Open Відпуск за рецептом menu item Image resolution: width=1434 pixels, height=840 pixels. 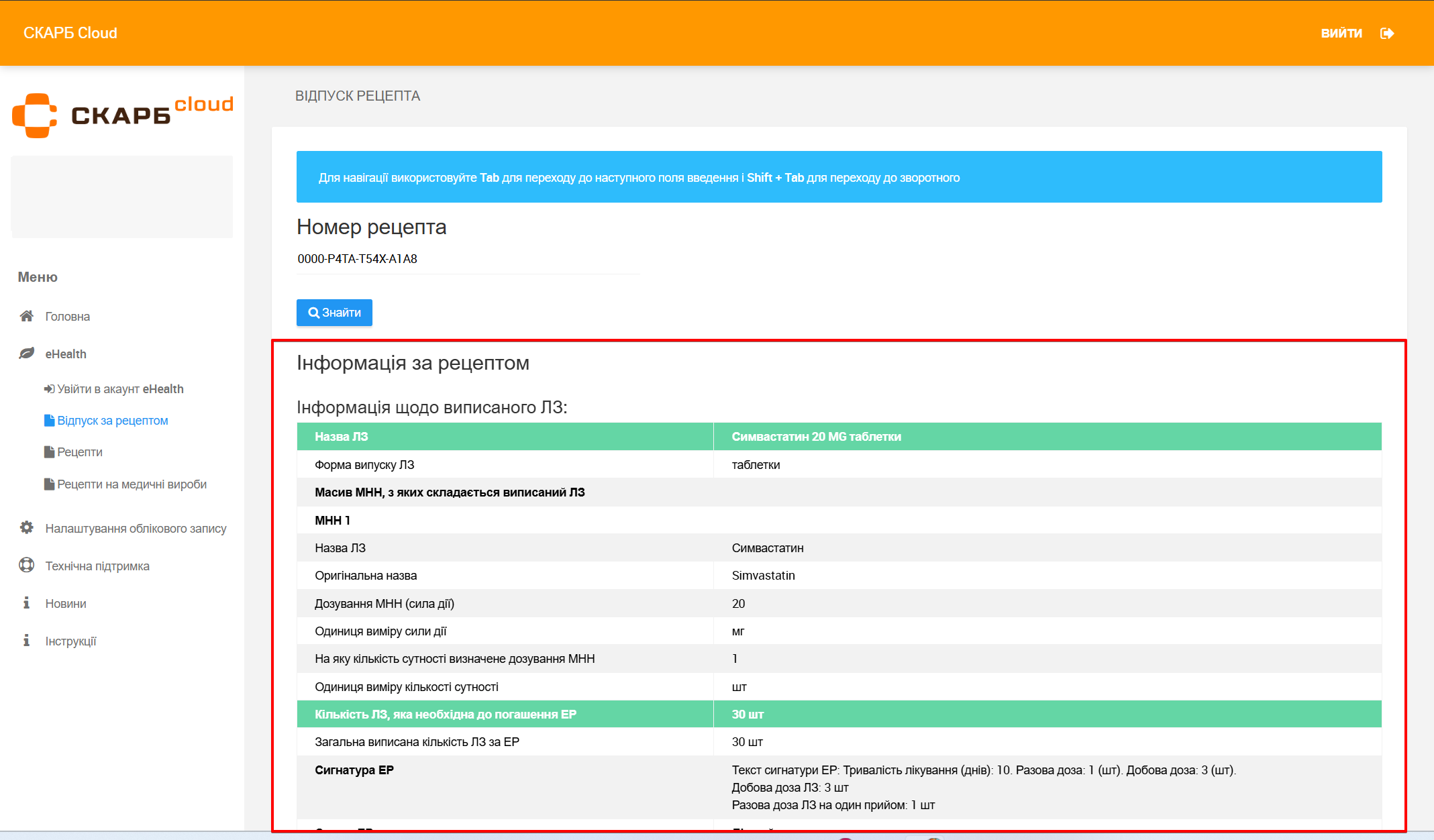coord(112,421)
